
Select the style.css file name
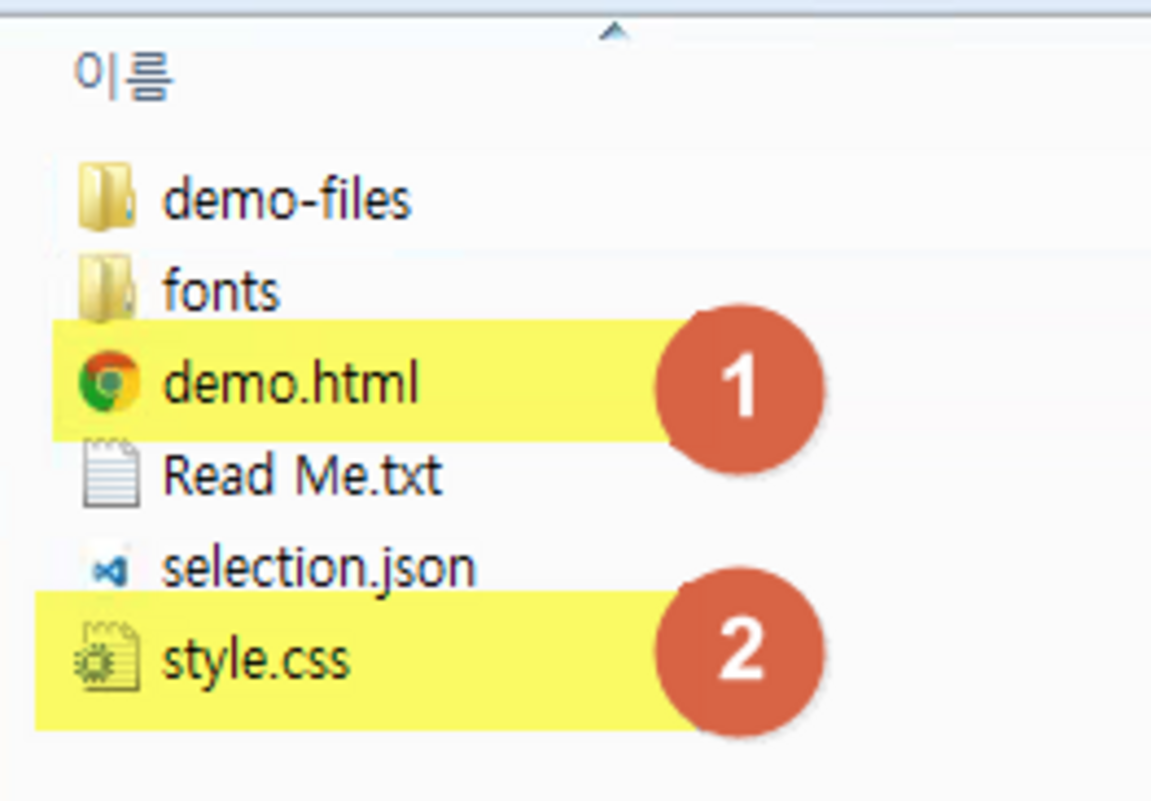tap(256, 661)
